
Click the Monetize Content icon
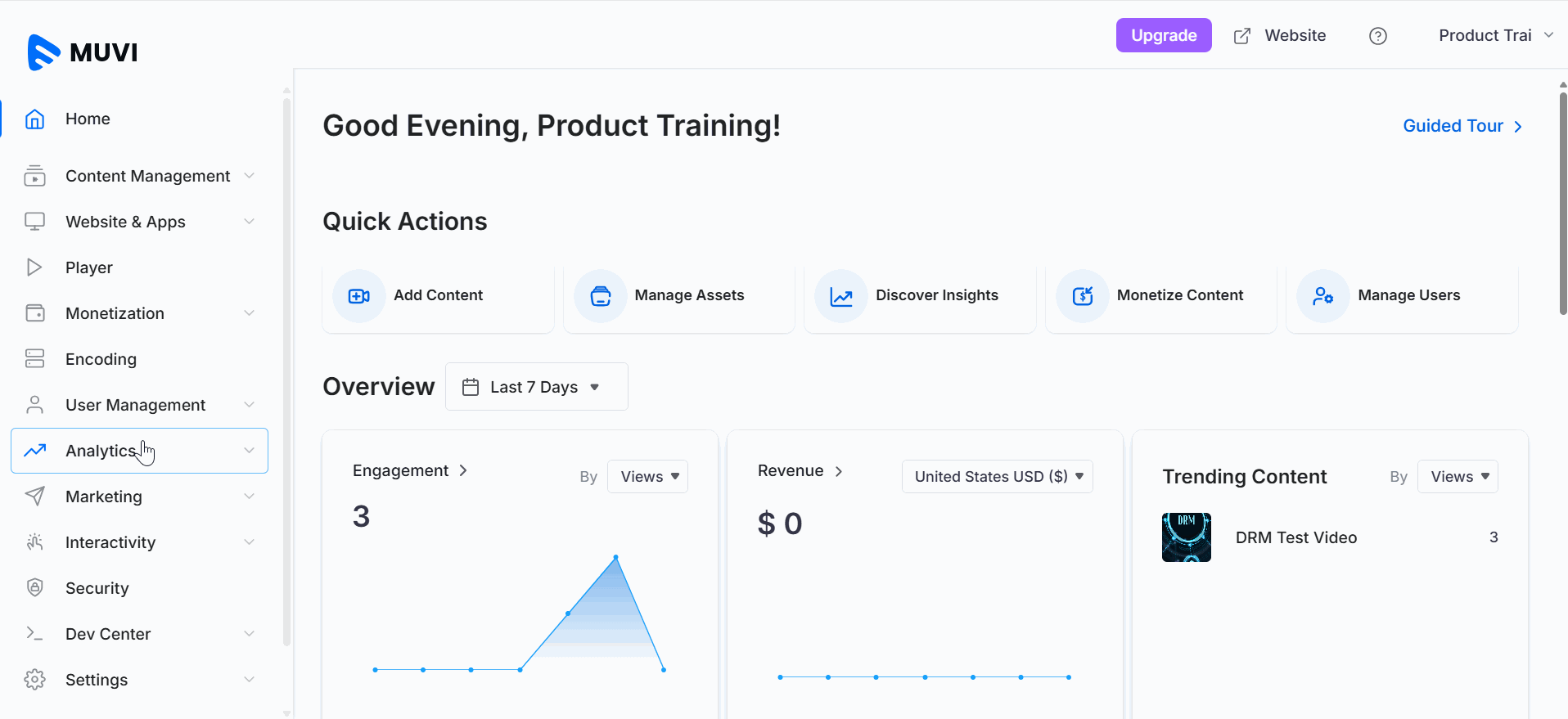click(x=1083, y=296)
